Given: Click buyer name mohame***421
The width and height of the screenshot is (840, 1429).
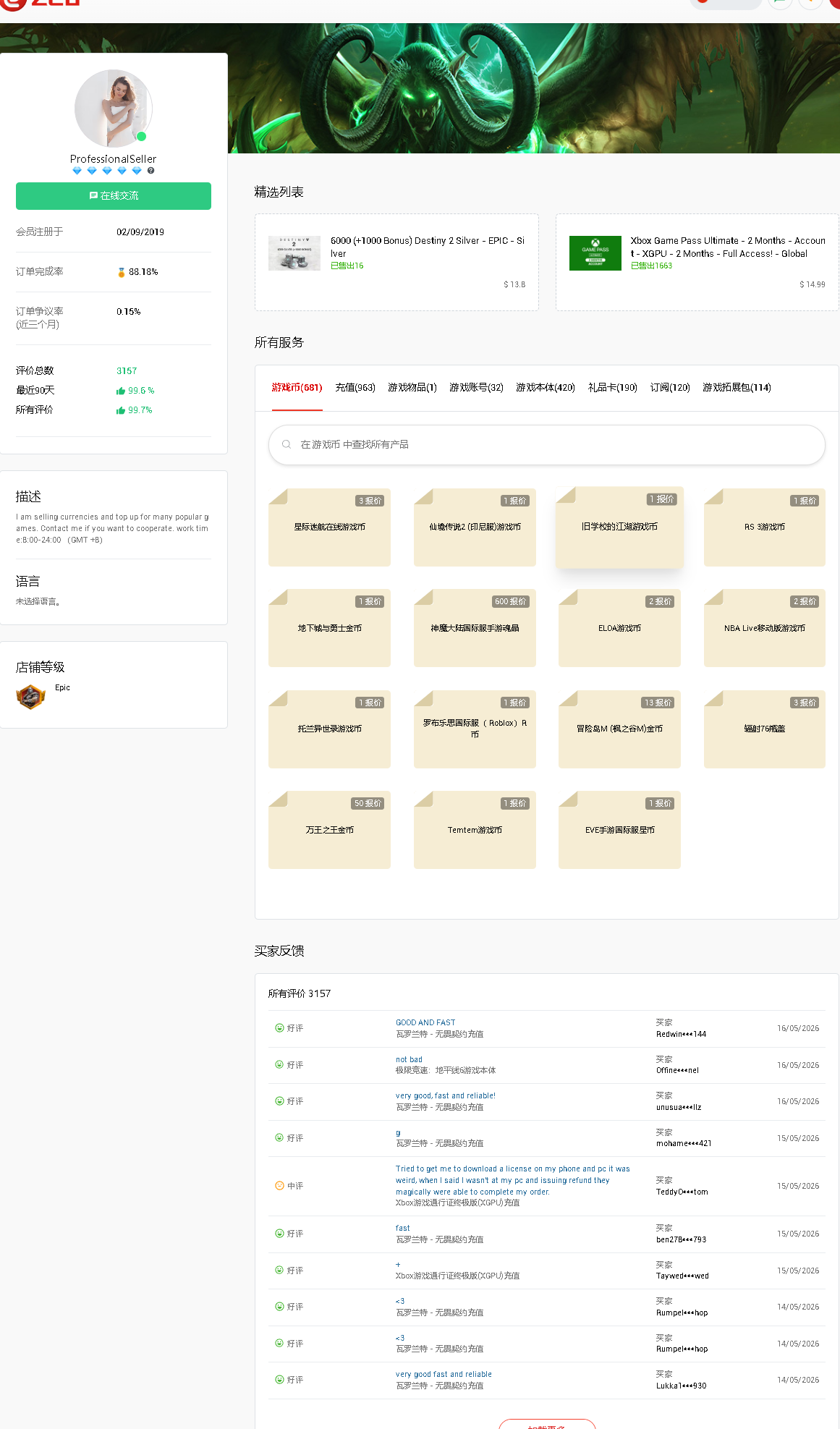Looking at the screenshot, I should (684, 1144).
